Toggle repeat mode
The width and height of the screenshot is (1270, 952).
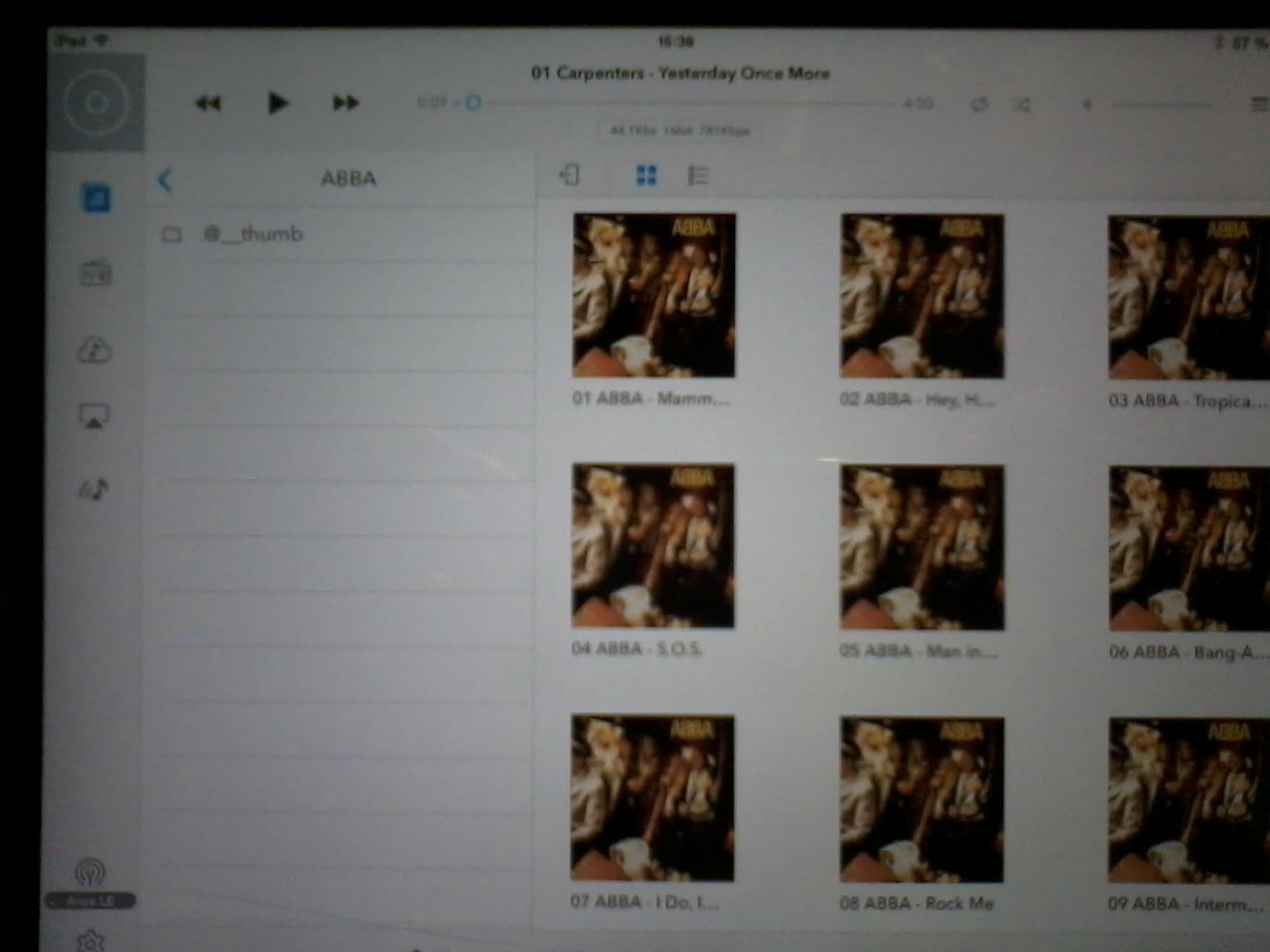[979, 104]
